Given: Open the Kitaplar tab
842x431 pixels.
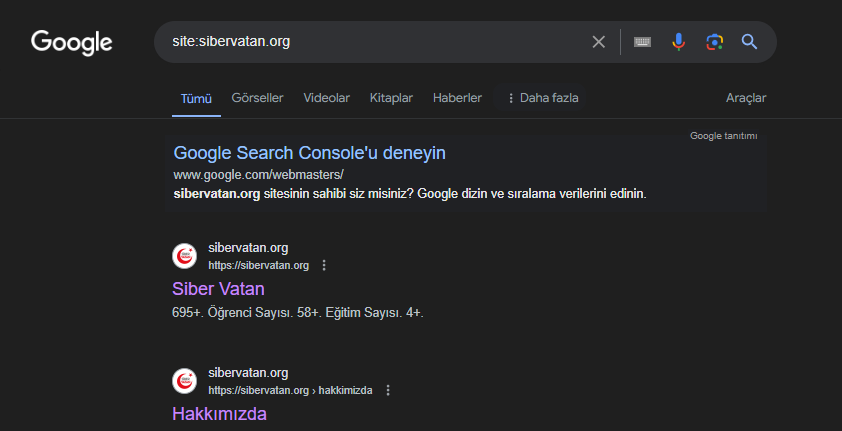Looking at the screenshot, I should pyautogui.click(x=391, y=98).
